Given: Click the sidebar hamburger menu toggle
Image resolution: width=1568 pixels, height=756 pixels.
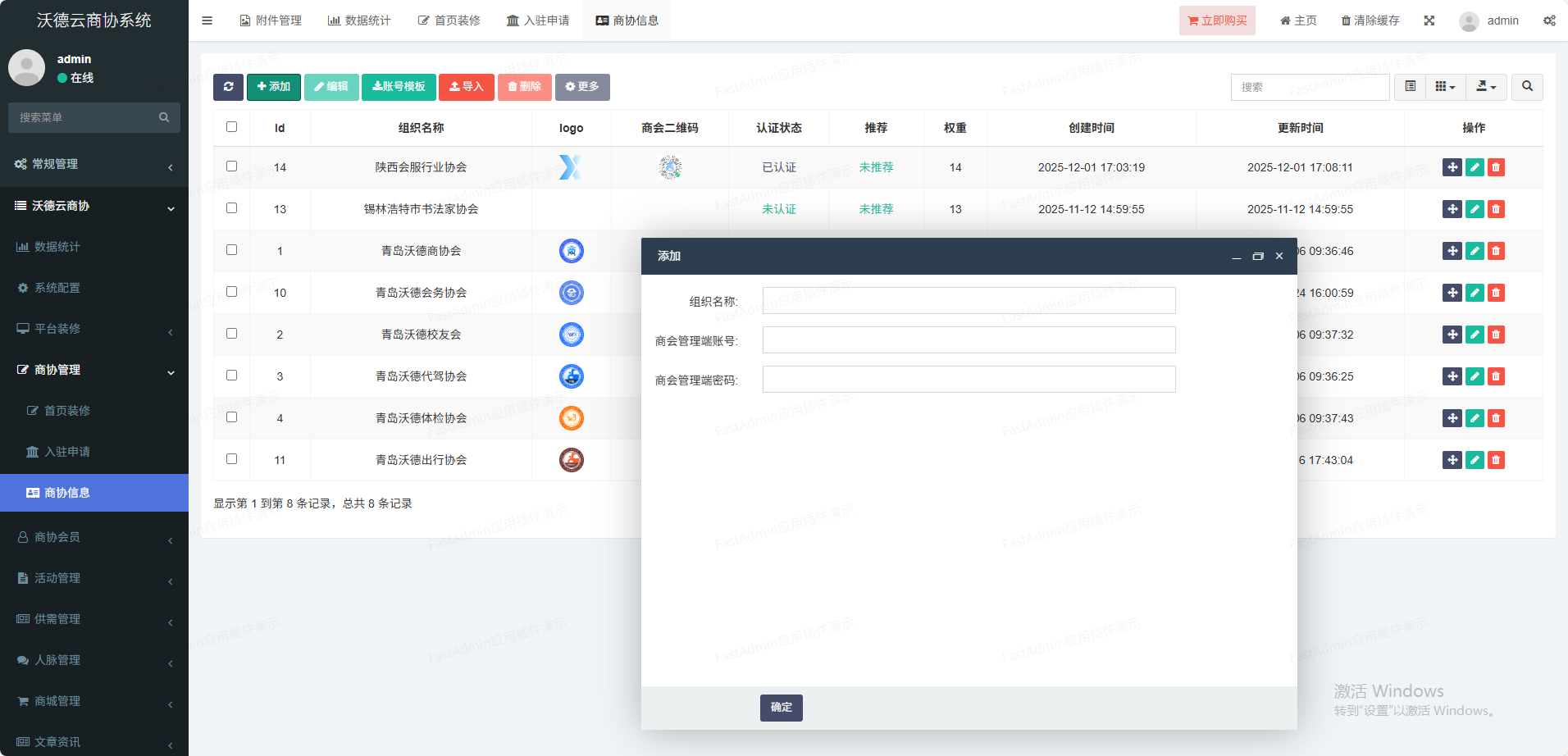Looking at the screenshot, I should click(x=207, y=20).
